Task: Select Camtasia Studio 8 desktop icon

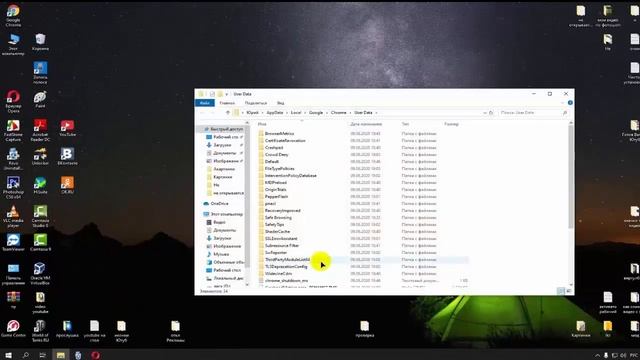Action: coord(40,216)
